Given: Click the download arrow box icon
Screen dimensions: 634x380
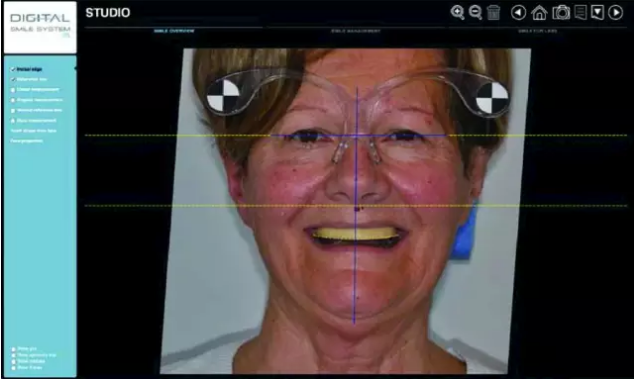Looking at the screenshot, I should (x=597, y=13).
